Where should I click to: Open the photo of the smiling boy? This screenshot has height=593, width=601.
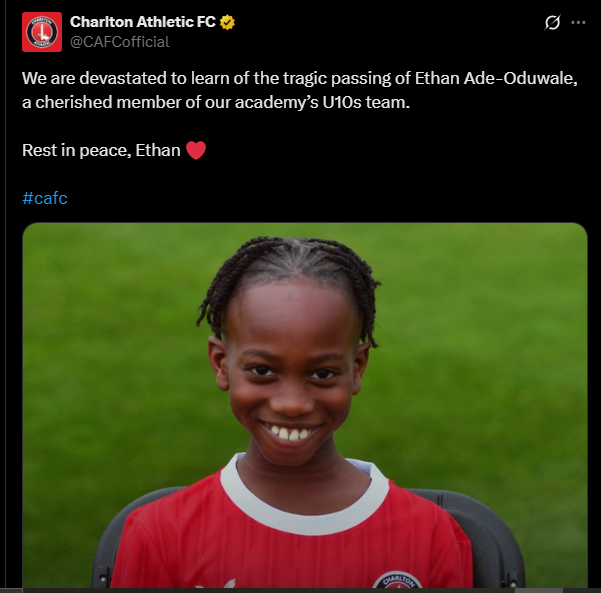click(x=305, y=405)
